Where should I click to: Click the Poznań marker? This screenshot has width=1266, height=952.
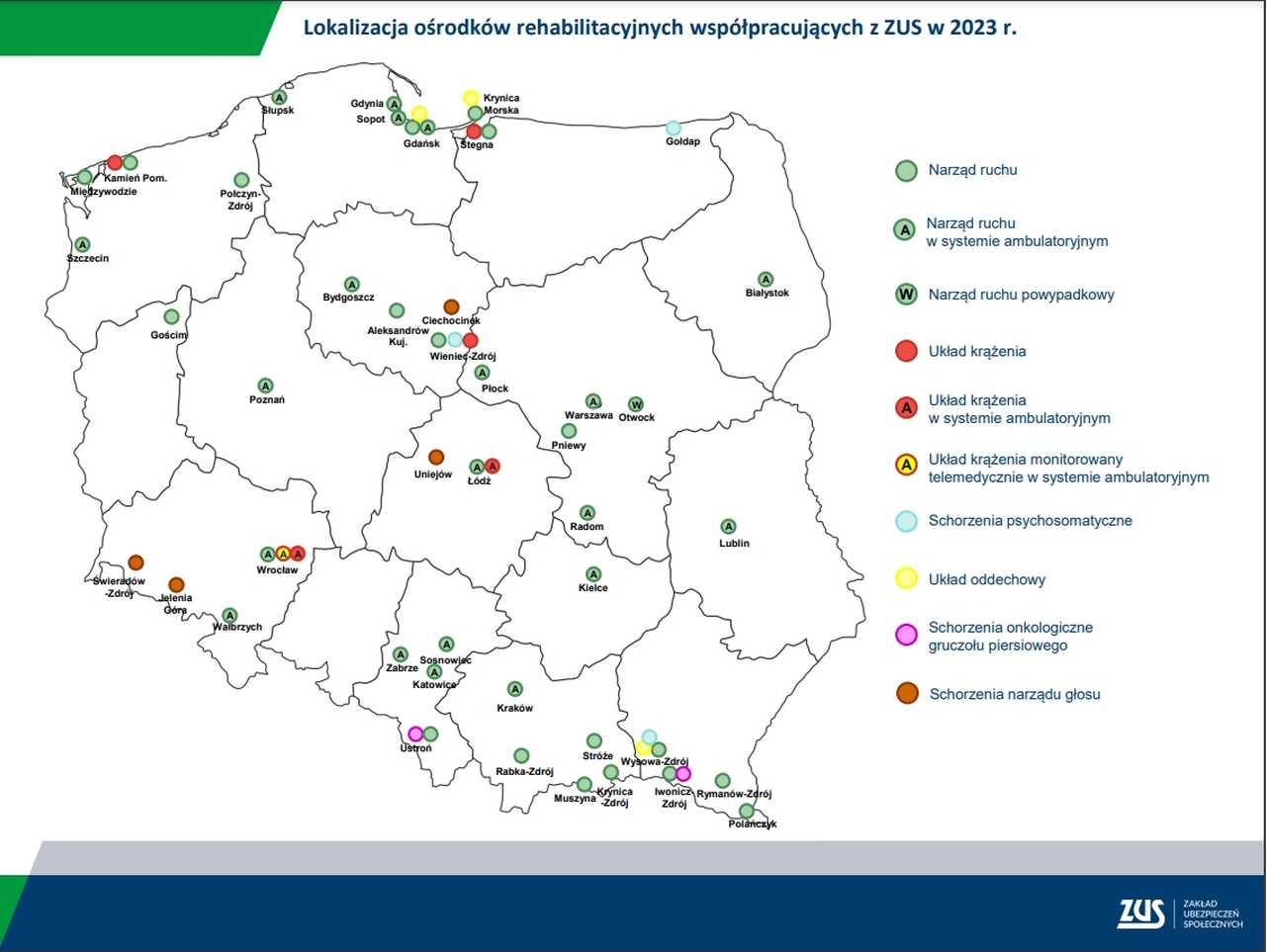point(265,386)
